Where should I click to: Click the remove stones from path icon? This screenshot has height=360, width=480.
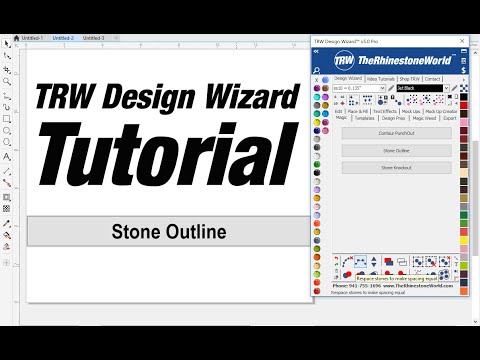pos(348,261)
